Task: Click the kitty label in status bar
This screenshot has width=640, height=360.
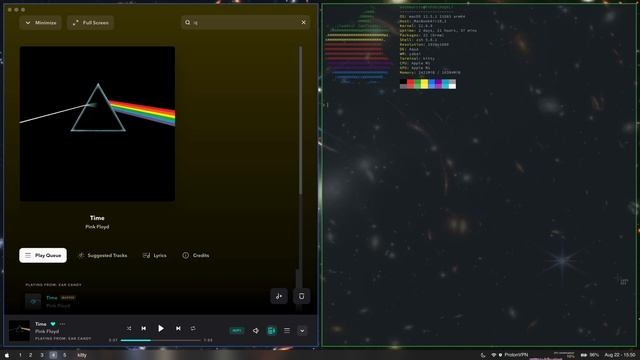Action: 82,355
